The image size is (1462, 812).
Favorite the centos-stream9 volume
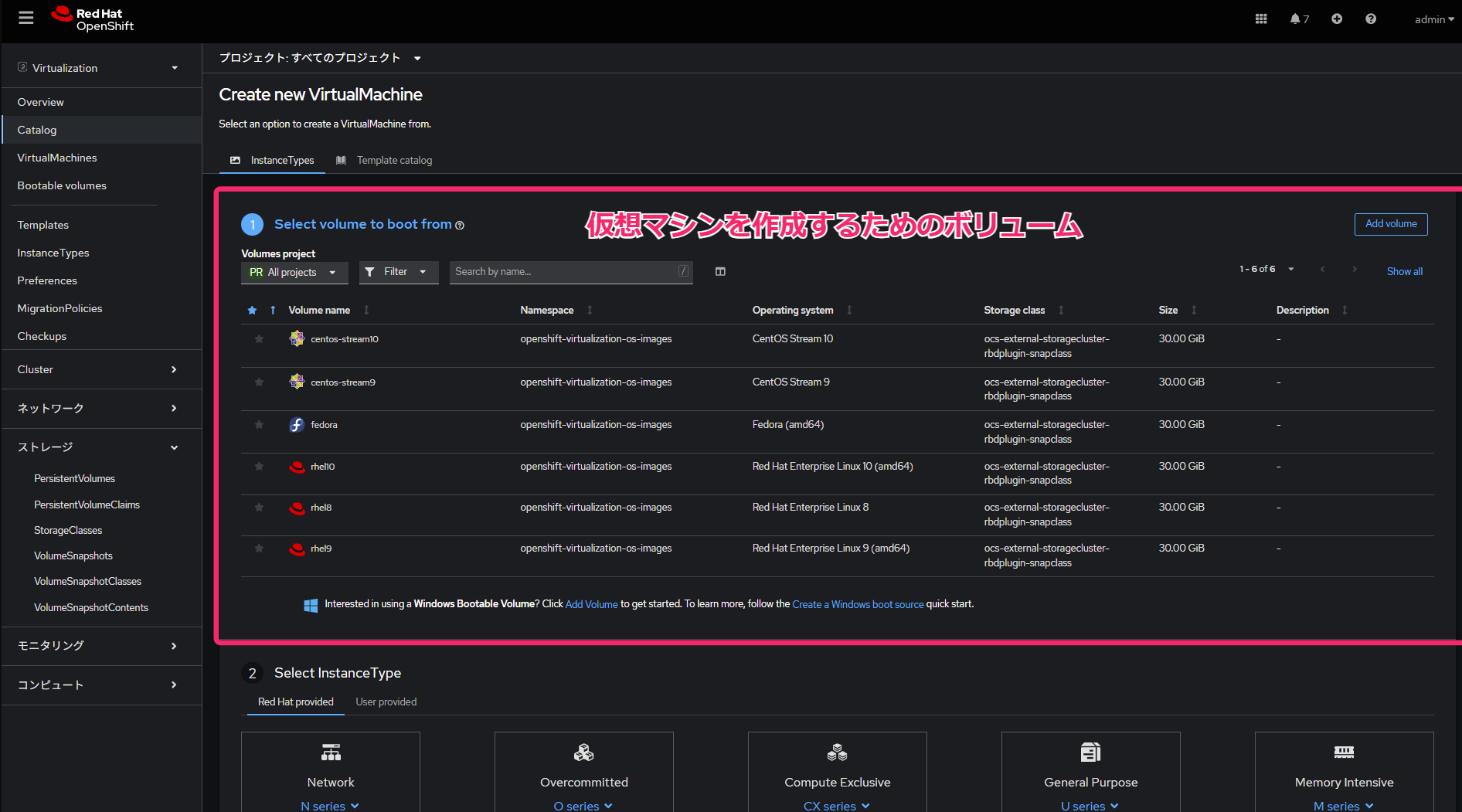[x=259, y=382]
